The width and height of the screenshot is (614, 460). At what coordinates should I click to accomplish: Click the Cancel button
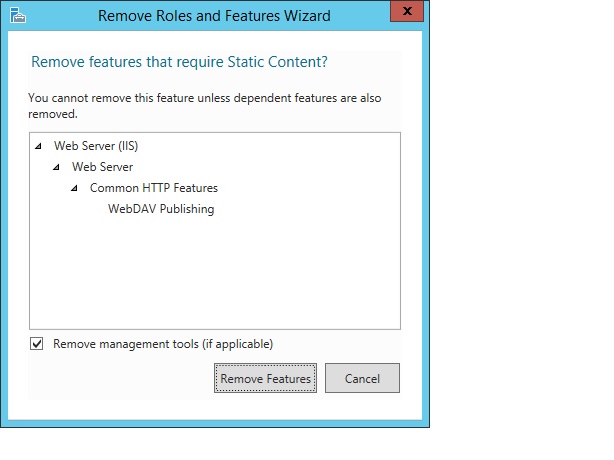362,378
